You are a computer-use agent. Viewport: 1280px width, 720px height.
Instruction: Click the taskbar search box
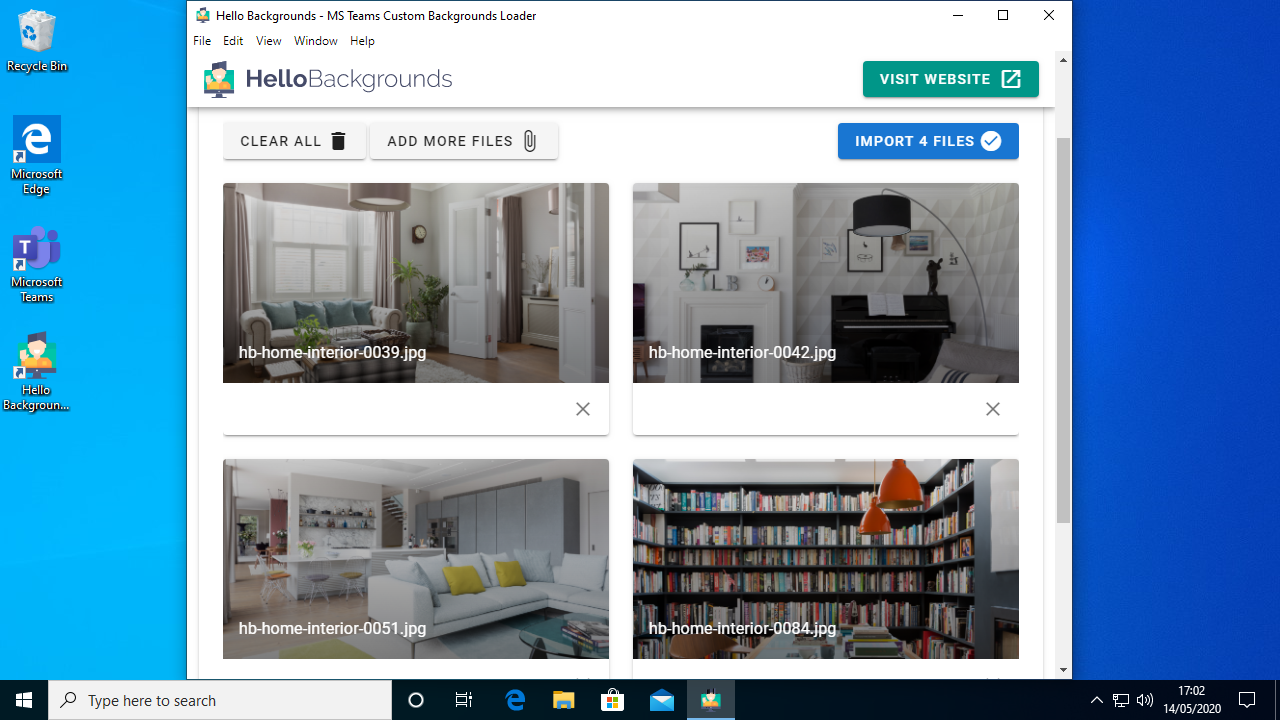pyautogui.click(x=220, y=700)
